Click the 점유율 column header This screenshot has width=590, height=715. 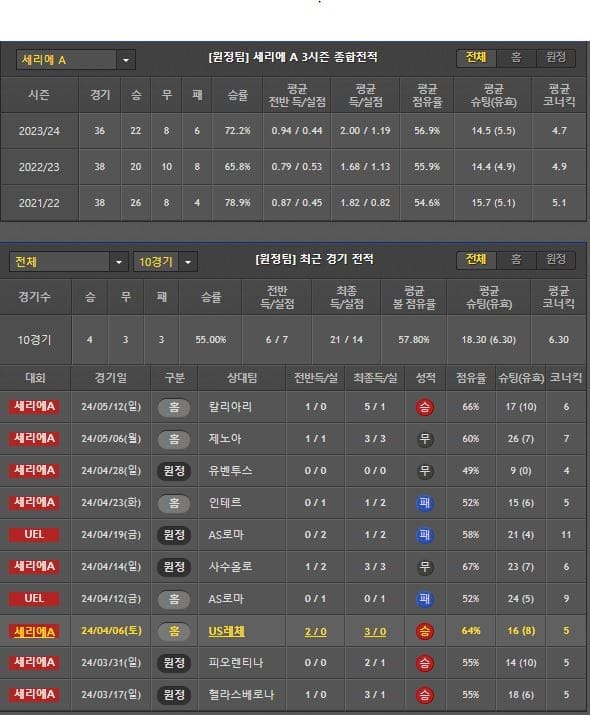[471, 378]
